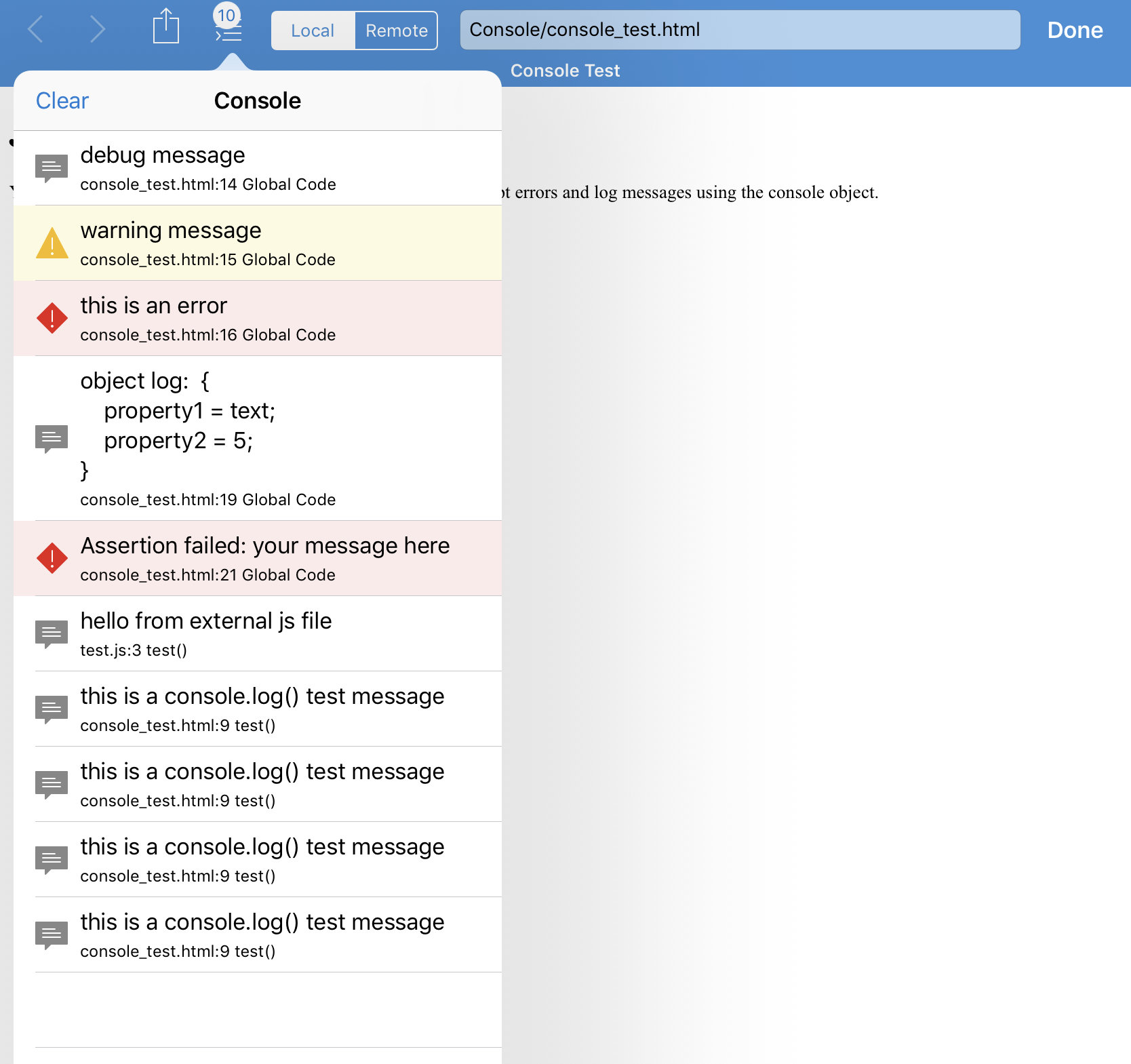Tap red error icon beside Assertion failed

pos(52,558)
